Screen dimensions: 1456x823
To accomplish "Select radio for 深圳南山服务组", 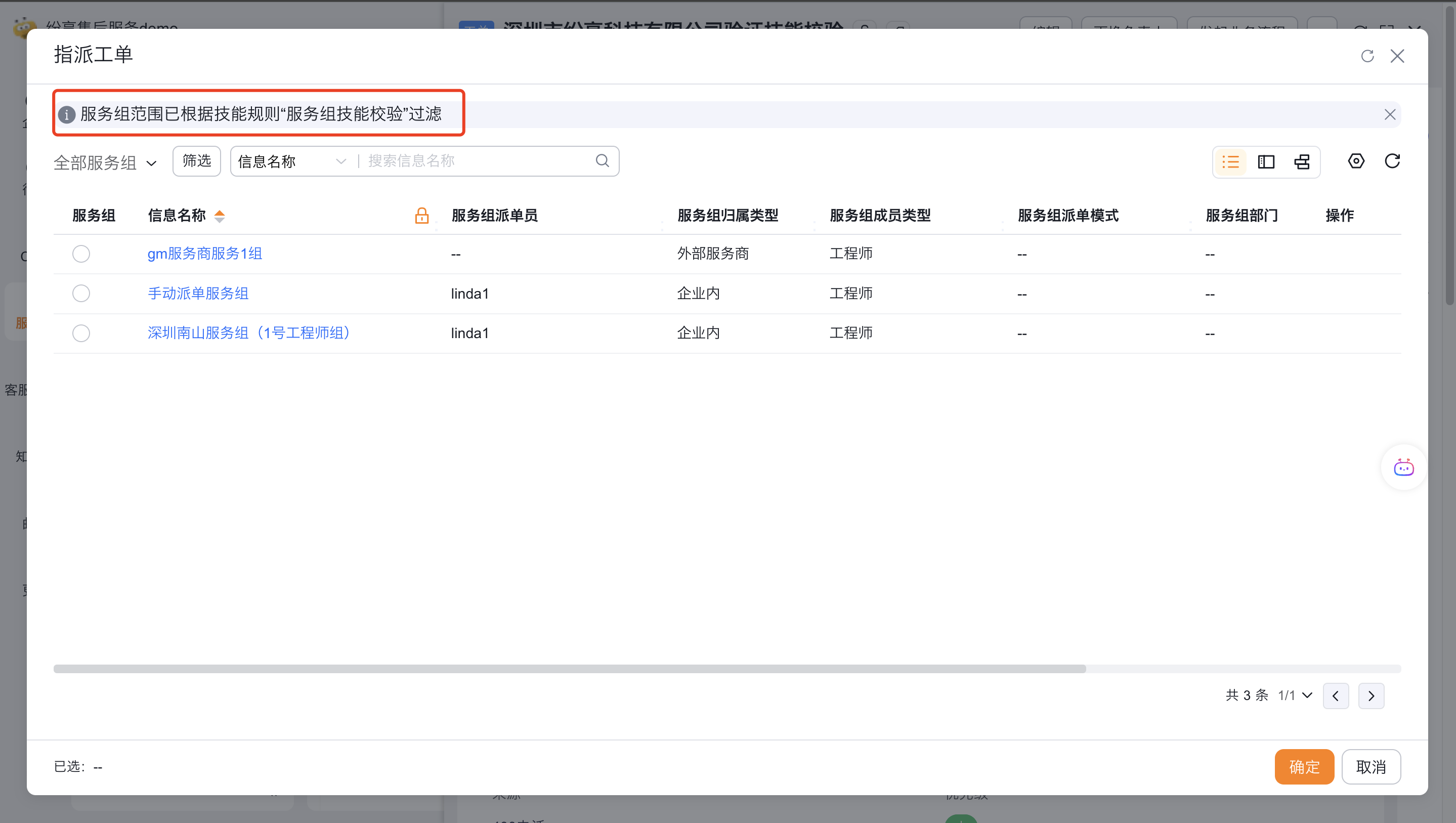I will click(x=81, y=333).
